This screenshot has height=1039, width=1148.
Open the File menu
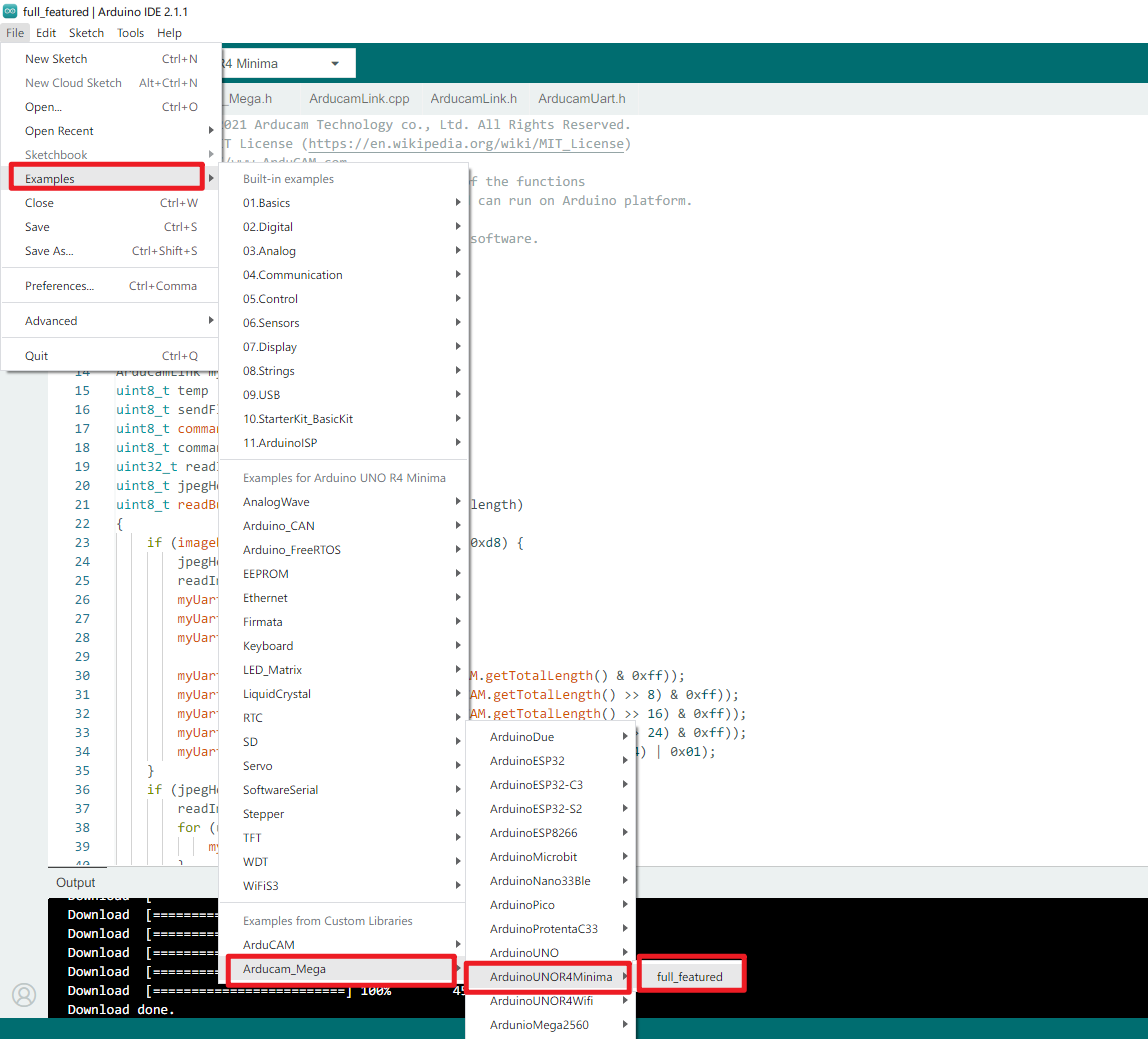pos(15,33)
